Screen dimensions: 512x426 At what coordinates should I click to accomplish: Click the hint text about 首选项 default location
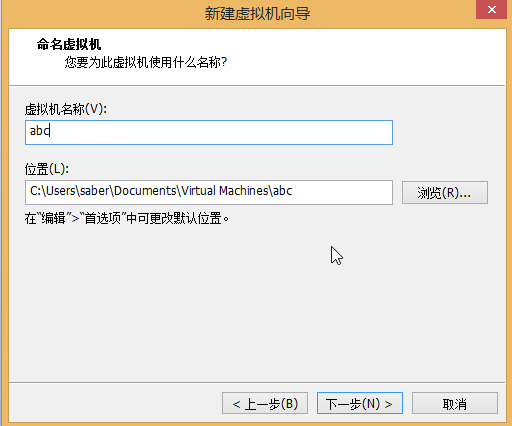(127, 218)
